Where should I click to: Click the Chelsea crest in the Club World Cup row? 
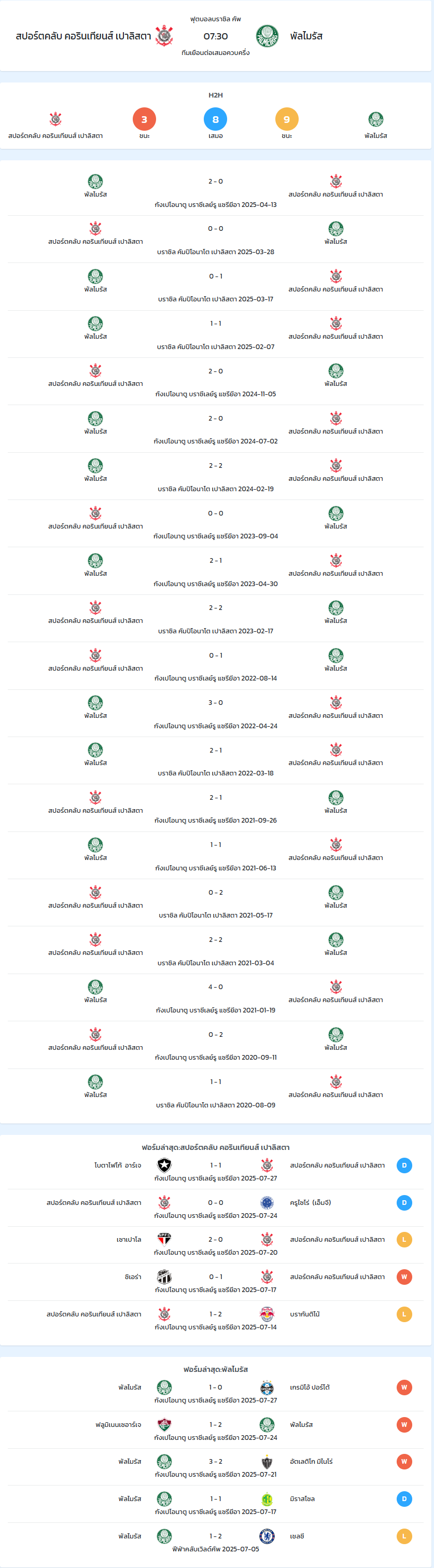coord(267,1536)
